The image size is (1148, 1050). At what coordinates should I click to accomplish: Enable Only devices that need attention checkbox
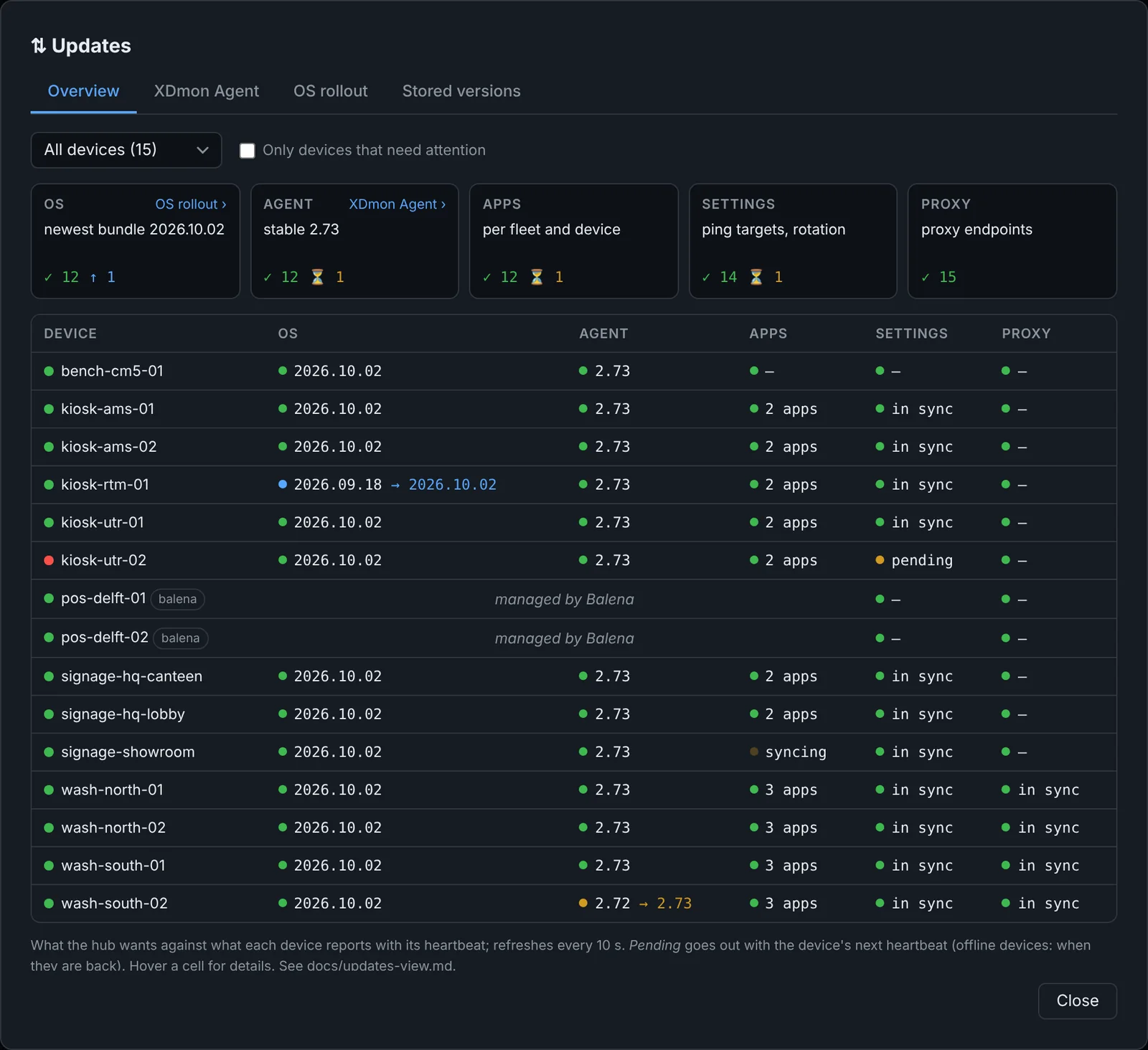[247, 151]
